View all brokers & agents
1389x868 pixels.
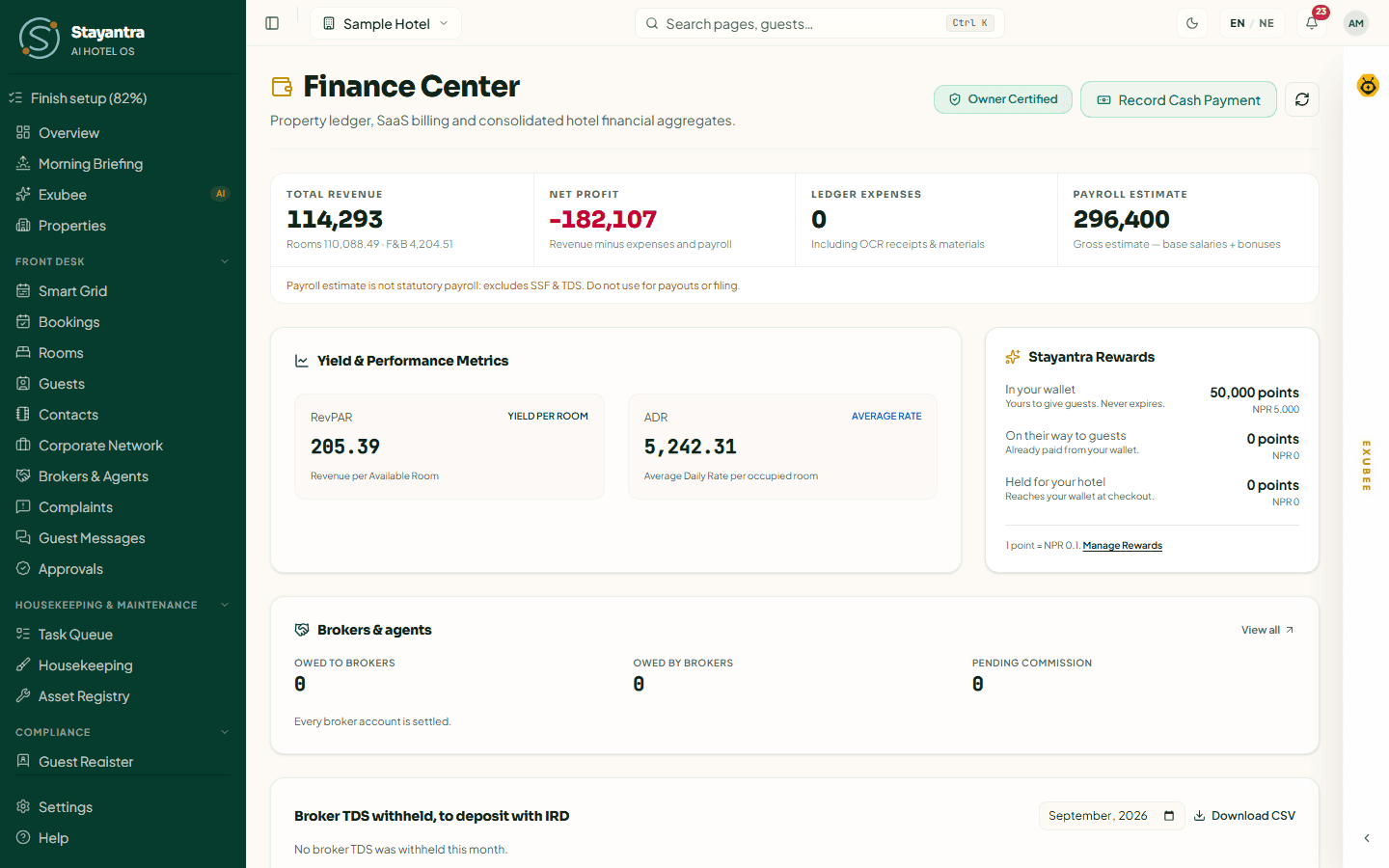[1267, 630]
